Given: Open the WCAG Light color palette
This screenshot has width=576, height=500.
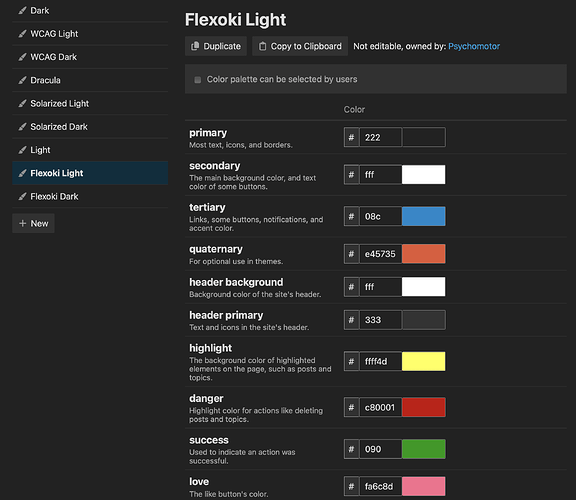Looking at the screenshot, I should tap(90, 34).
